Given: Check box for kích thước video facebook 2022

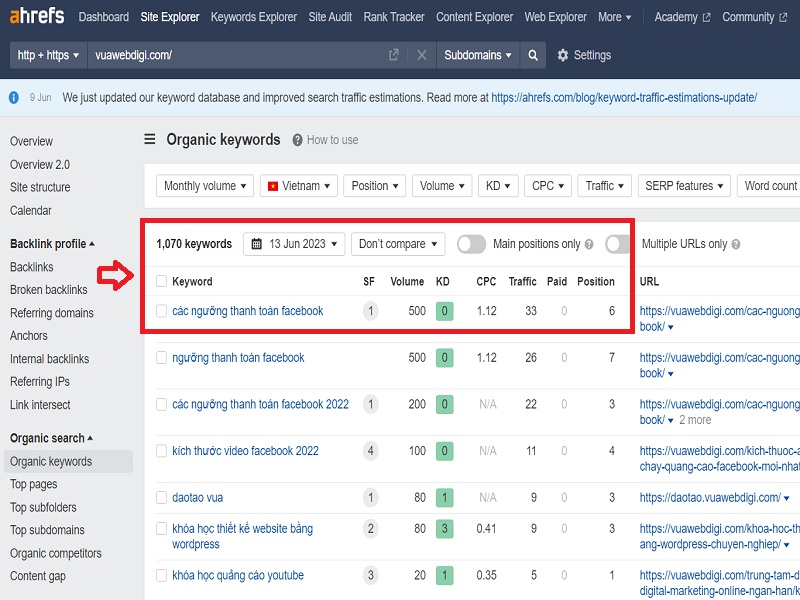Looking at the screenshot, I should click(x=161, y=451).
